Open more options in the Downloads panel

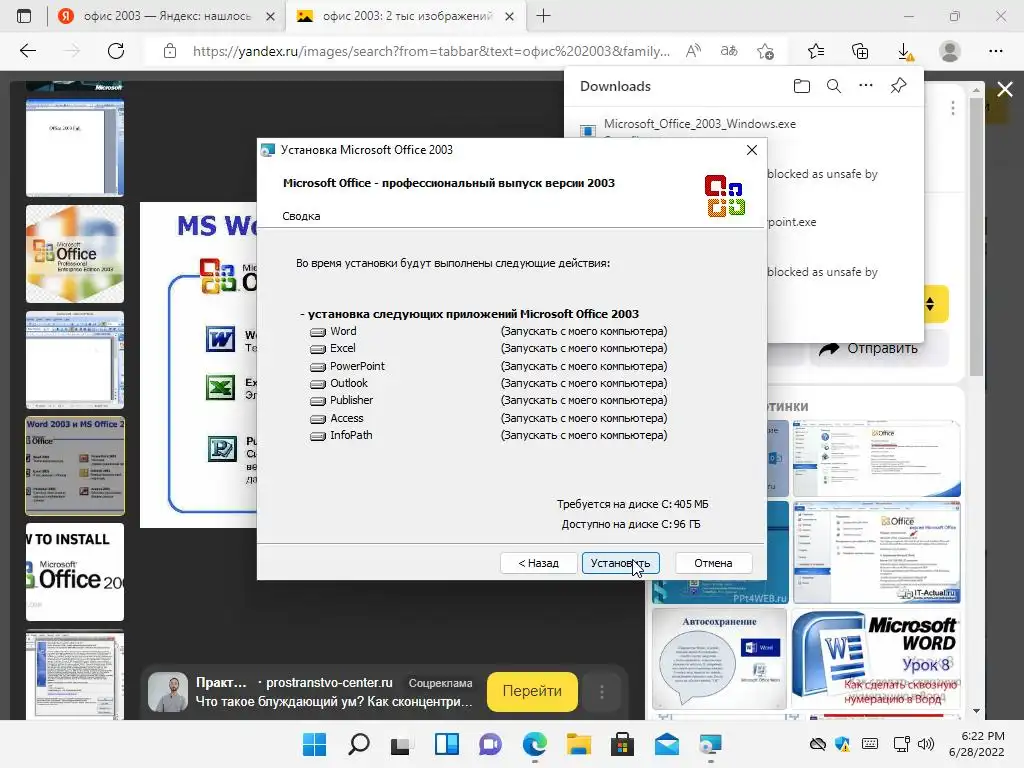click(x=866, y=86)
